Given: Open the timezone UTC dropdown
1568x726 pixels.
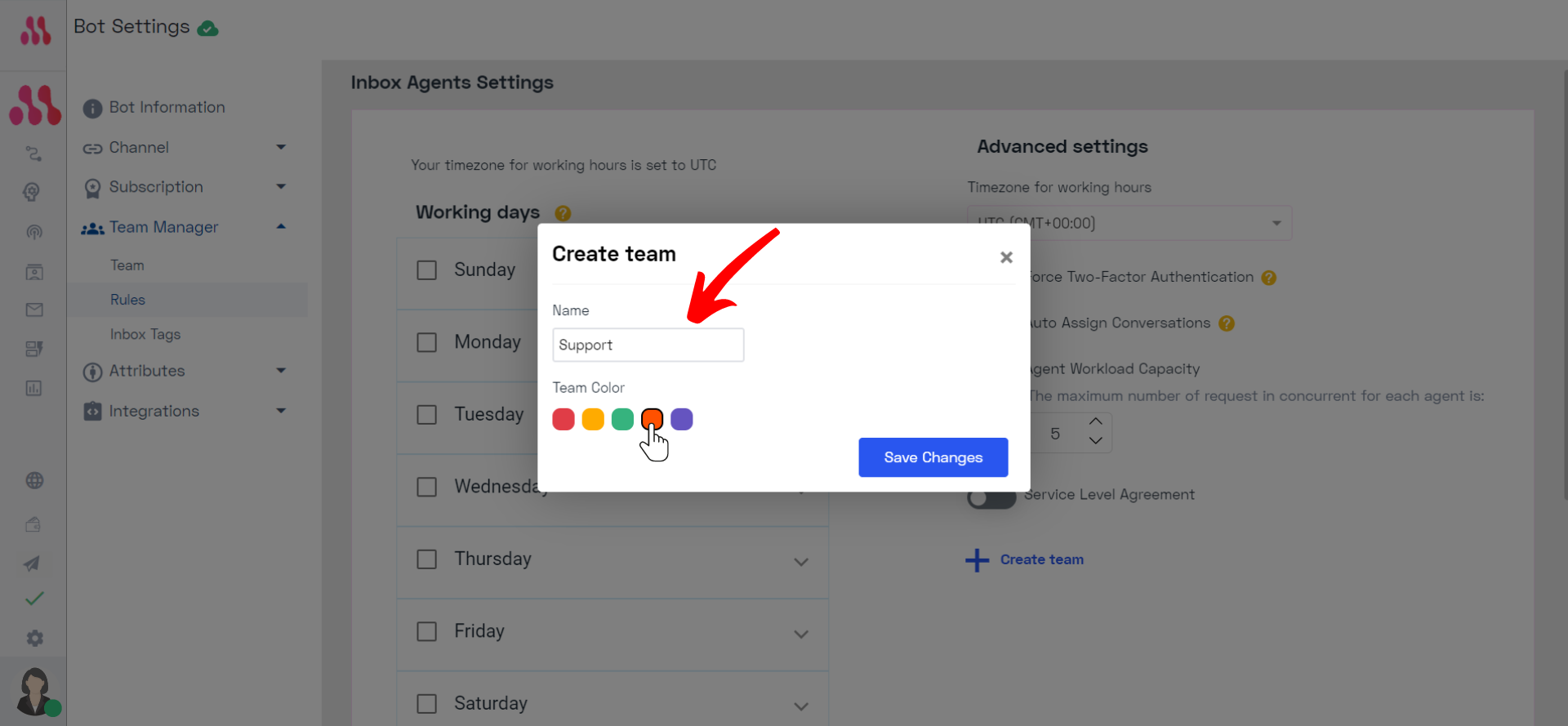Looking at the screenshot, I should click(x=1129, y=223).
